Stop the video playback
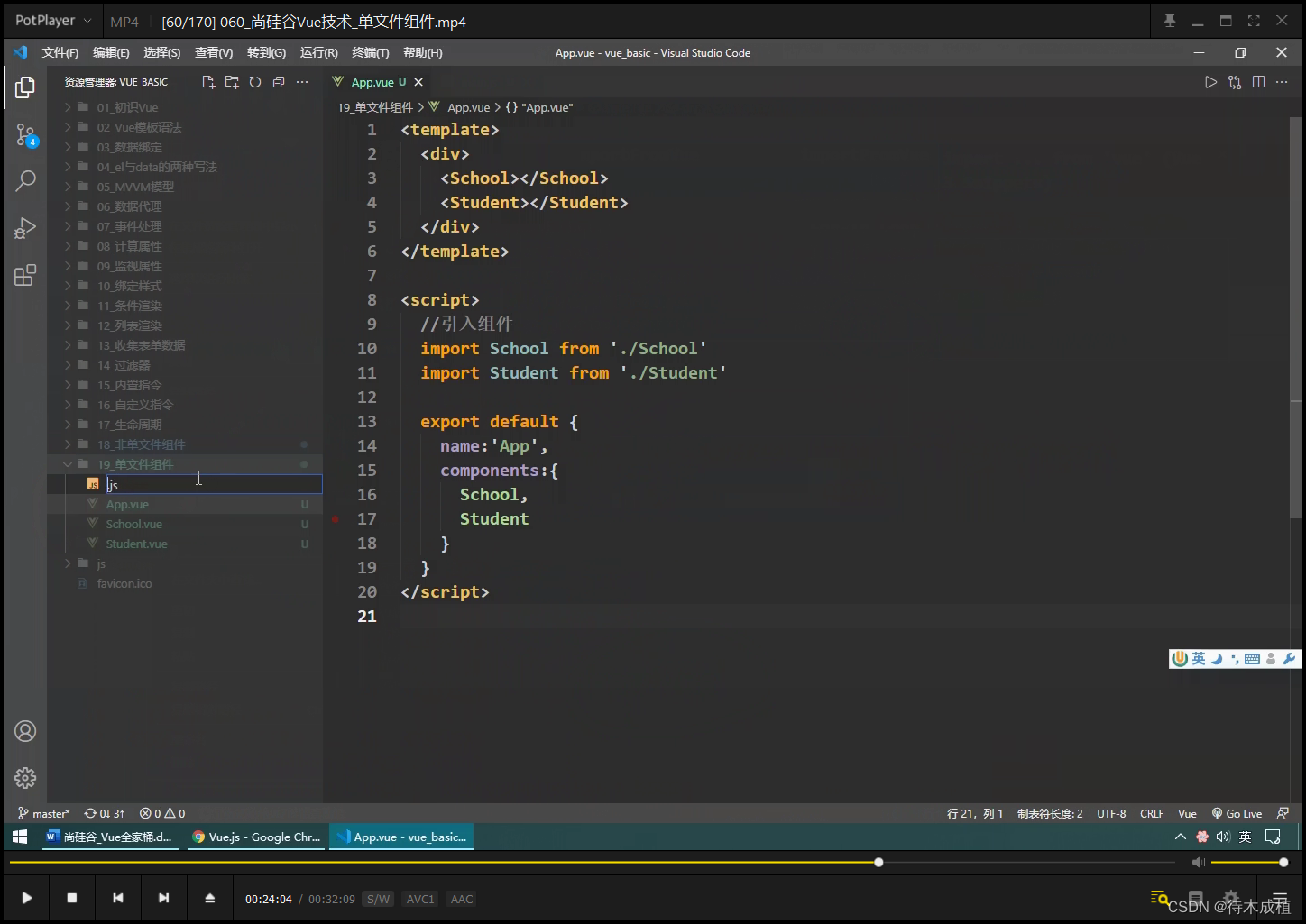Image resolution: width=1306 pixels, height=924 pixels. [72, 898]
